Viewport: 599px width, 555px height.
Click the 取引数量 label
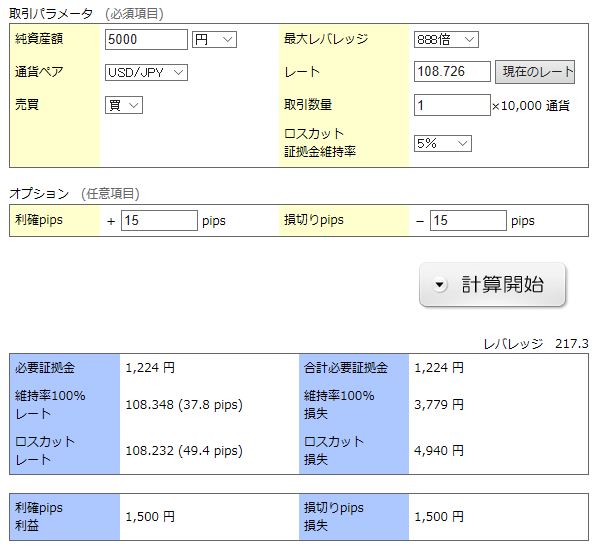[308, 104]
